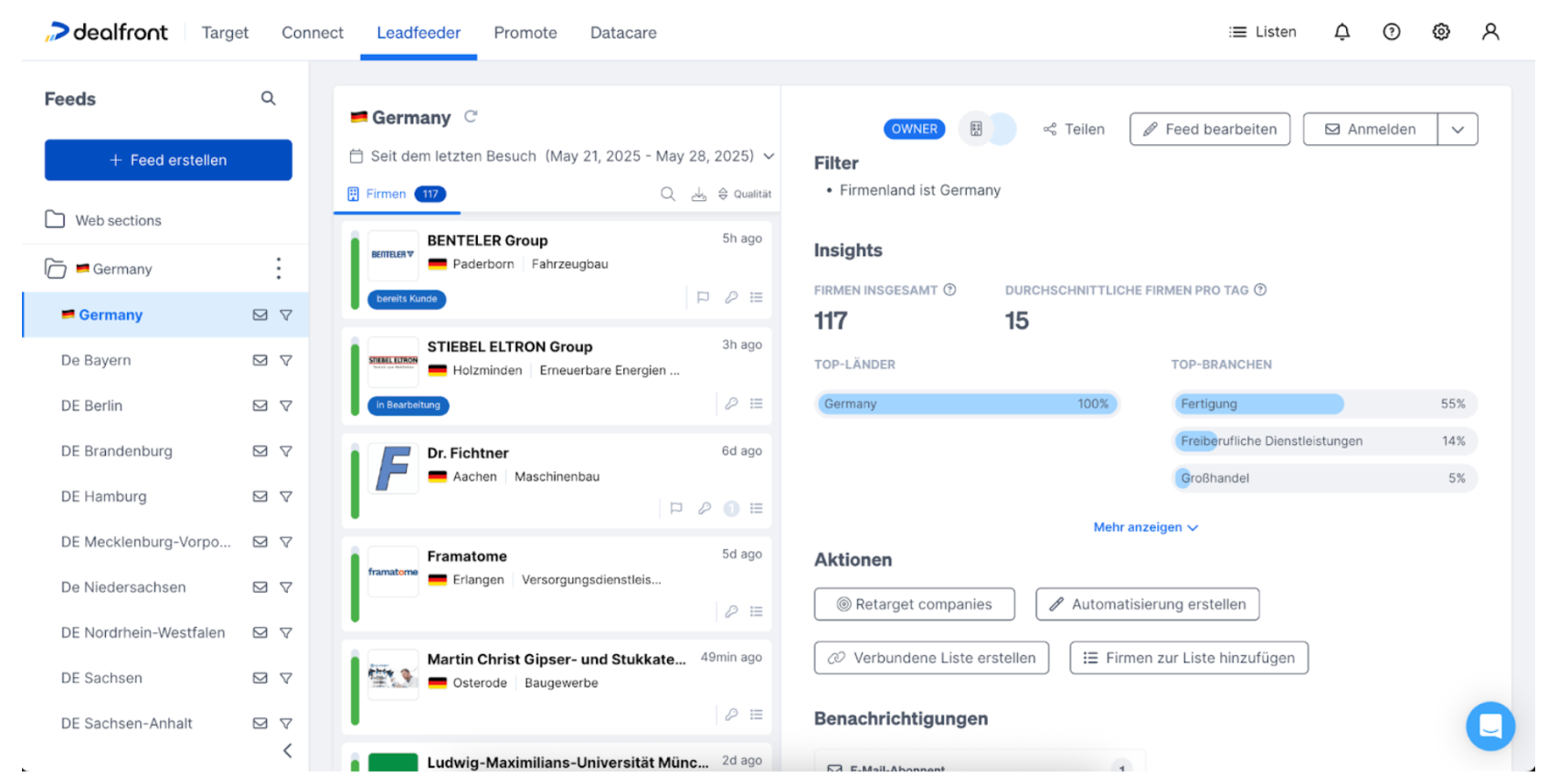Open Framatome company logo thumbnail
Viewport: 1548px width, 784px height.
click(393, 571)
